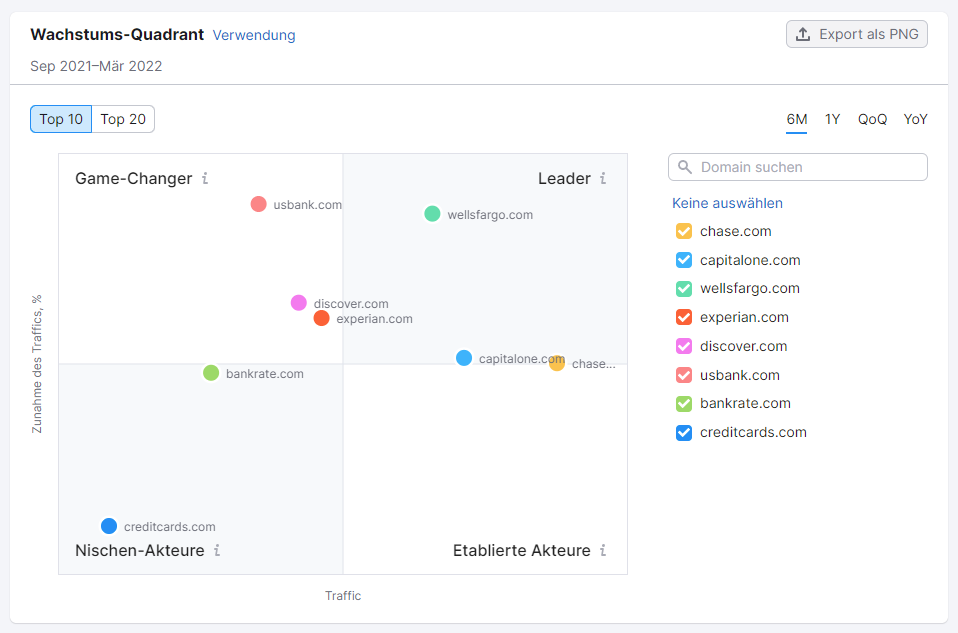Open the Verwendung link
The image size is (958, 633).
coord(254,35)
